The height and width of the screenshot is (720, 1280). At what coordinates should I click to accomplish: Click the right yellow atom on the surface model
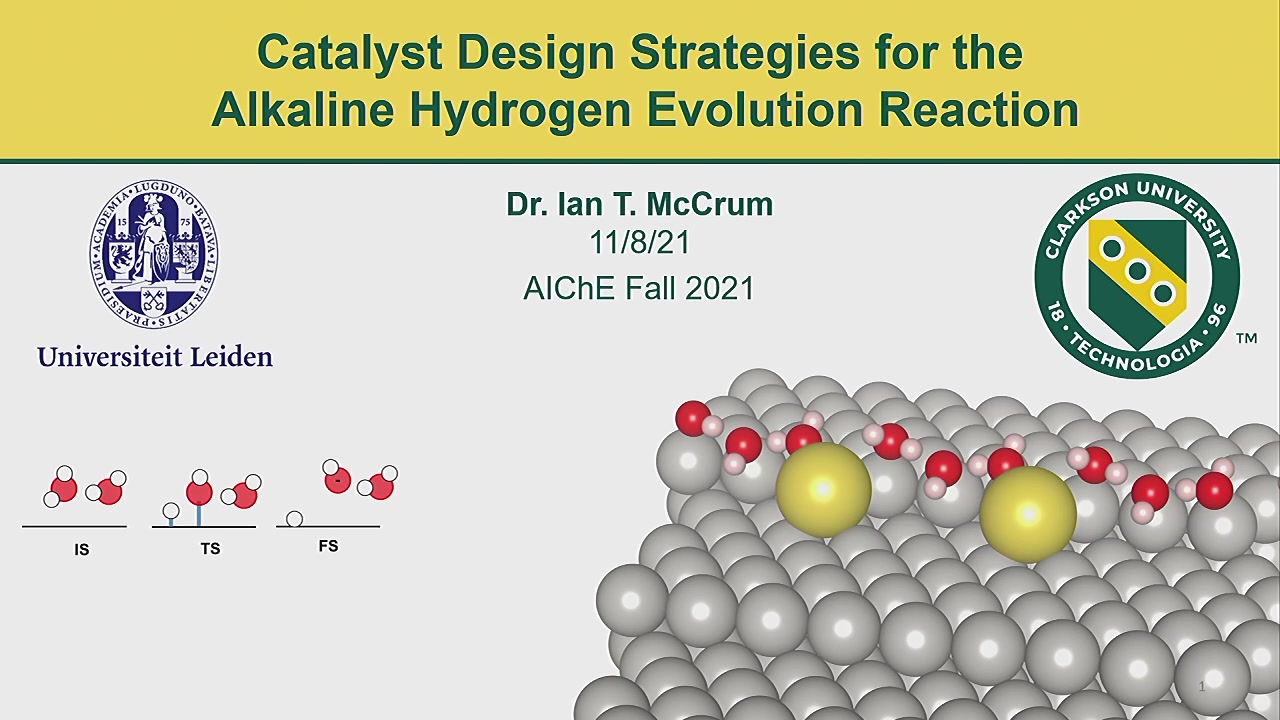point(1028,513)
